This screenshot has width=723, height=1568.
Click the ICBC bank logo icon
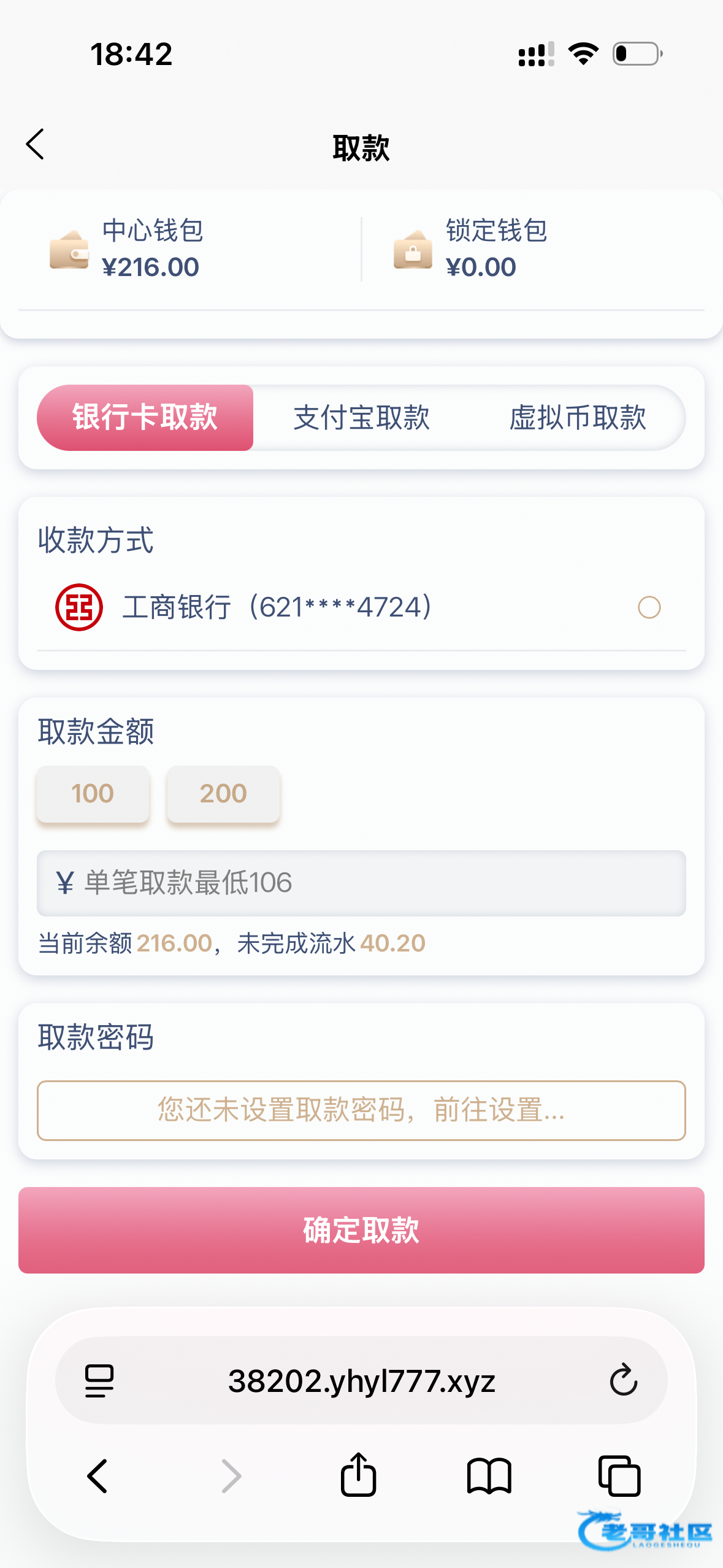click(79, 607)
